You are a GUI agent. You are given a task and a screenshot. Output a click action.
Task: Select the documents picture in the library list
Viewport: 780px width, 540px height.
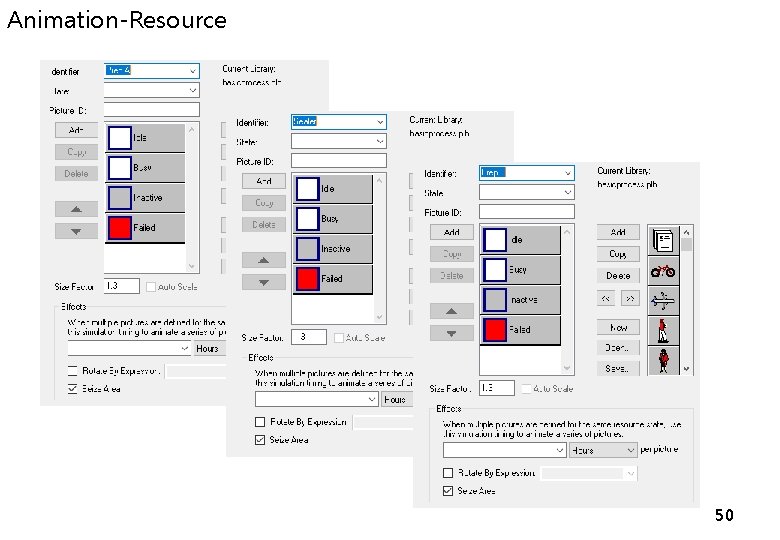pyautogui.click(x=663, y=241)
